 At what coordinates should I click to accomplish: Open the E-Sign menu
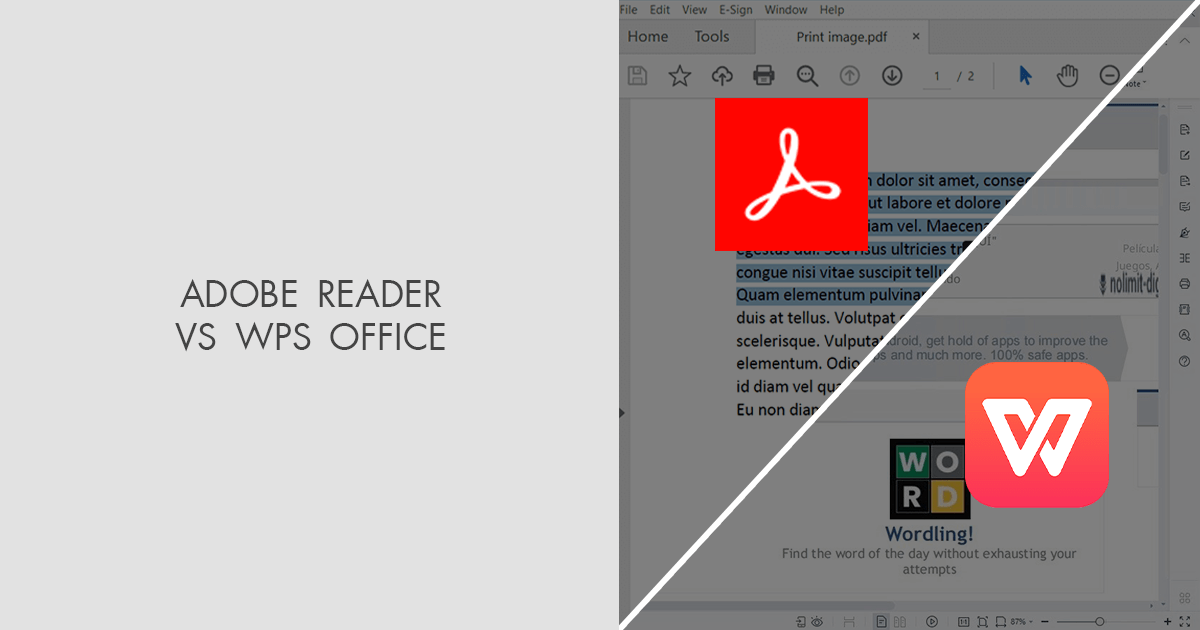pos(735,9)
